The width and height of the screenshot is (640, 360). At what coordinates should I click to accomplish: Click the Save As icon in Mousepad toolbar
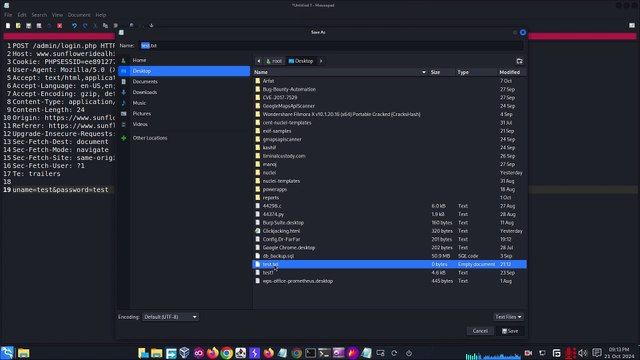point(39,26)
